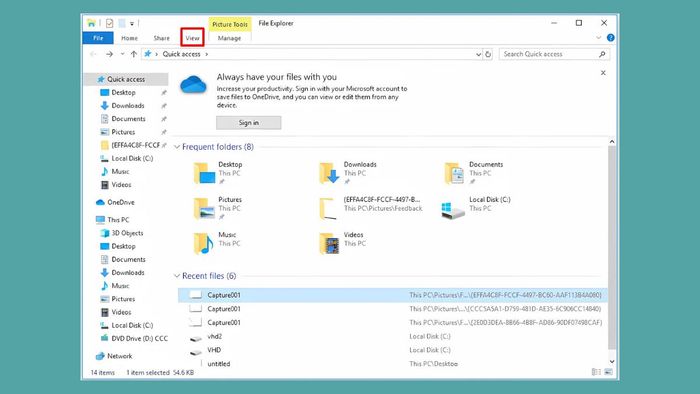Open Customize Quick Access Toolbar dropdown
This screenshot has width=700, height=394.
[x=132, y=24]
